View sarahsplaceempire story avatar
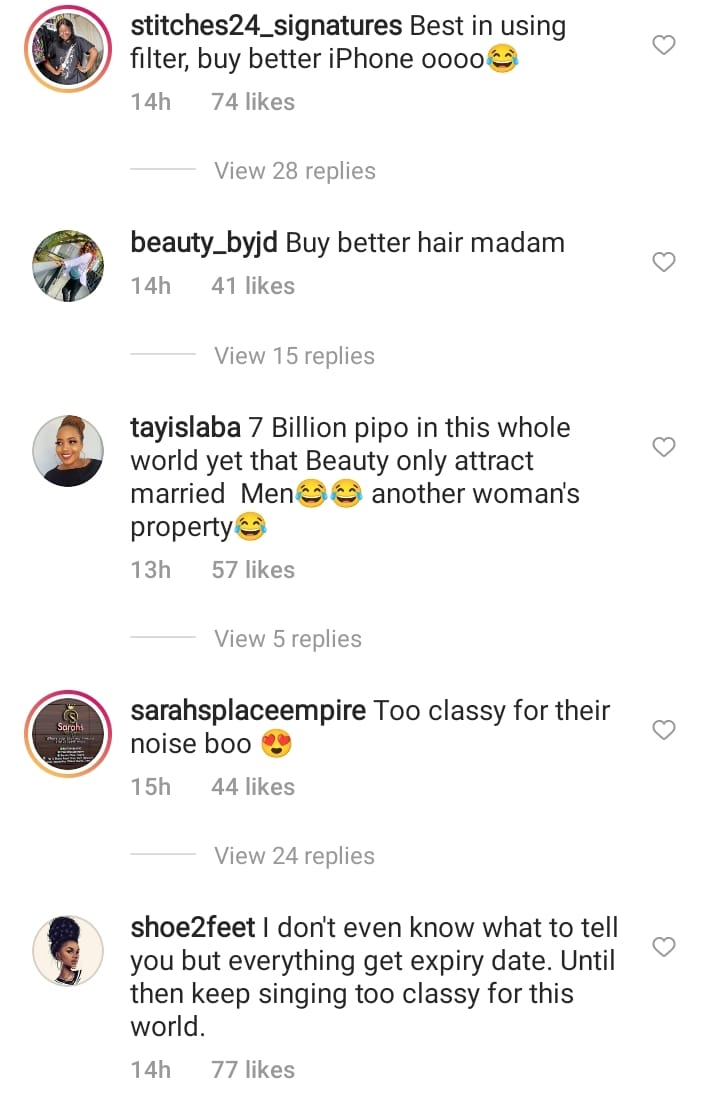Viewport: 720px width, 1110px height. [x=68, y=734]
